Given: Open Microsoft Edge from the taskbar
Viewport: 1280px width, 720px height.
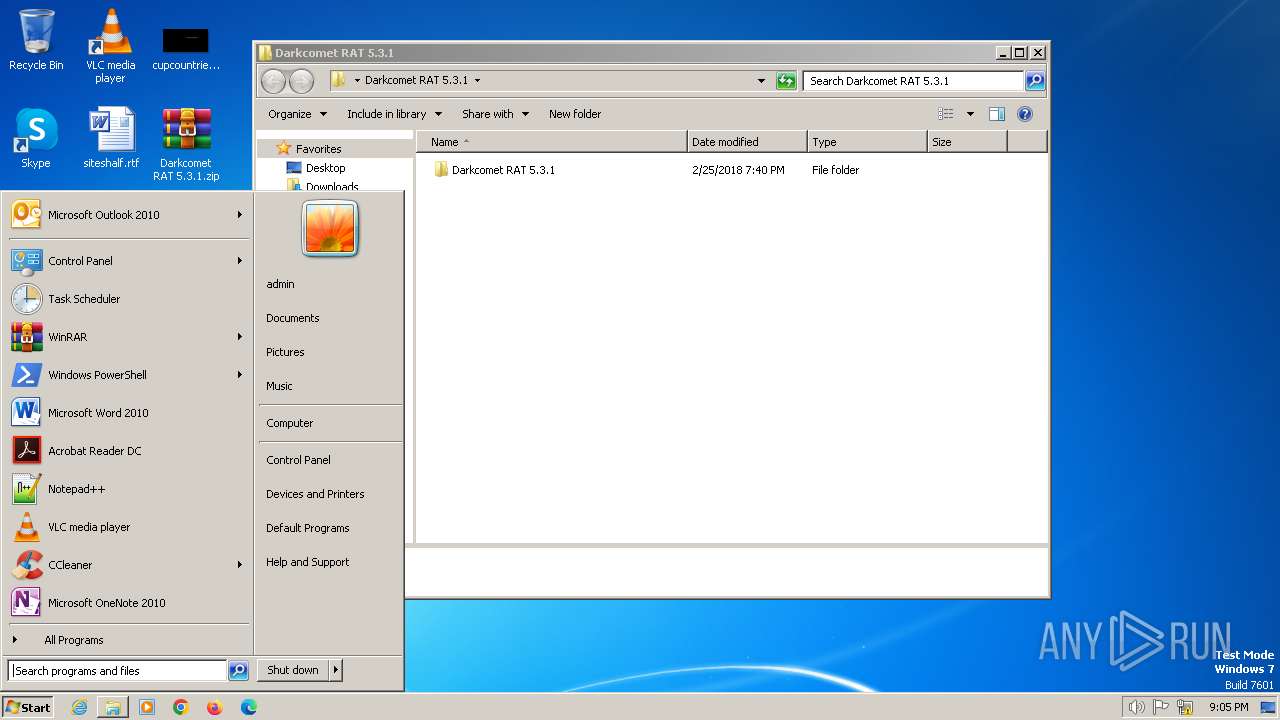Looking at the screenshot, I should click(x=249, y=707).
